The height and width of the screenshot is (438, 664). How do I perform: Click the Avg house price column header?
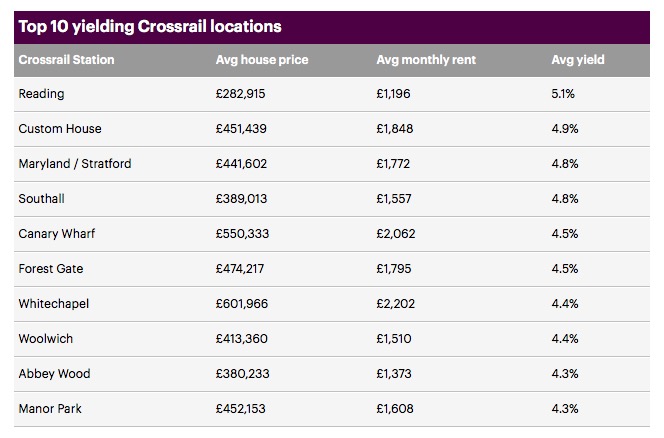tap(261, 60)
